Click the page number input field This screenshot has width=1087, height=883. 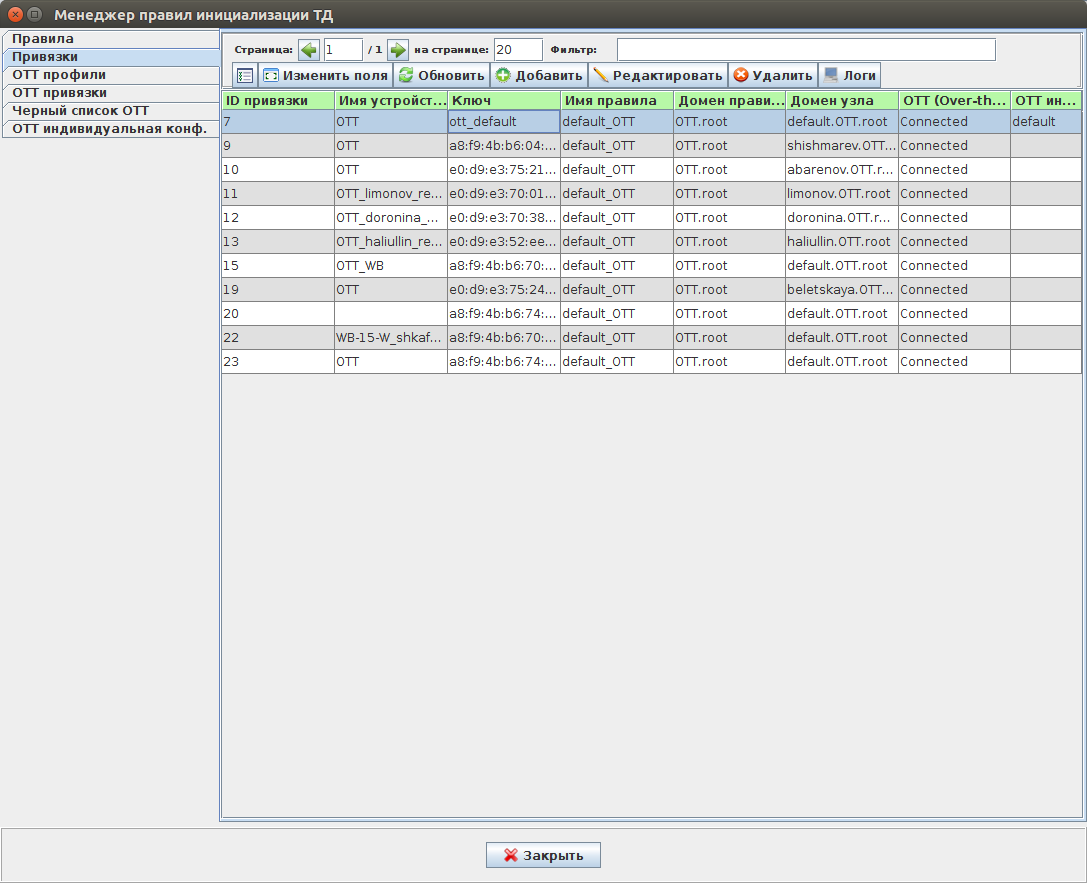pyautogui.click(x=343, y=50)
